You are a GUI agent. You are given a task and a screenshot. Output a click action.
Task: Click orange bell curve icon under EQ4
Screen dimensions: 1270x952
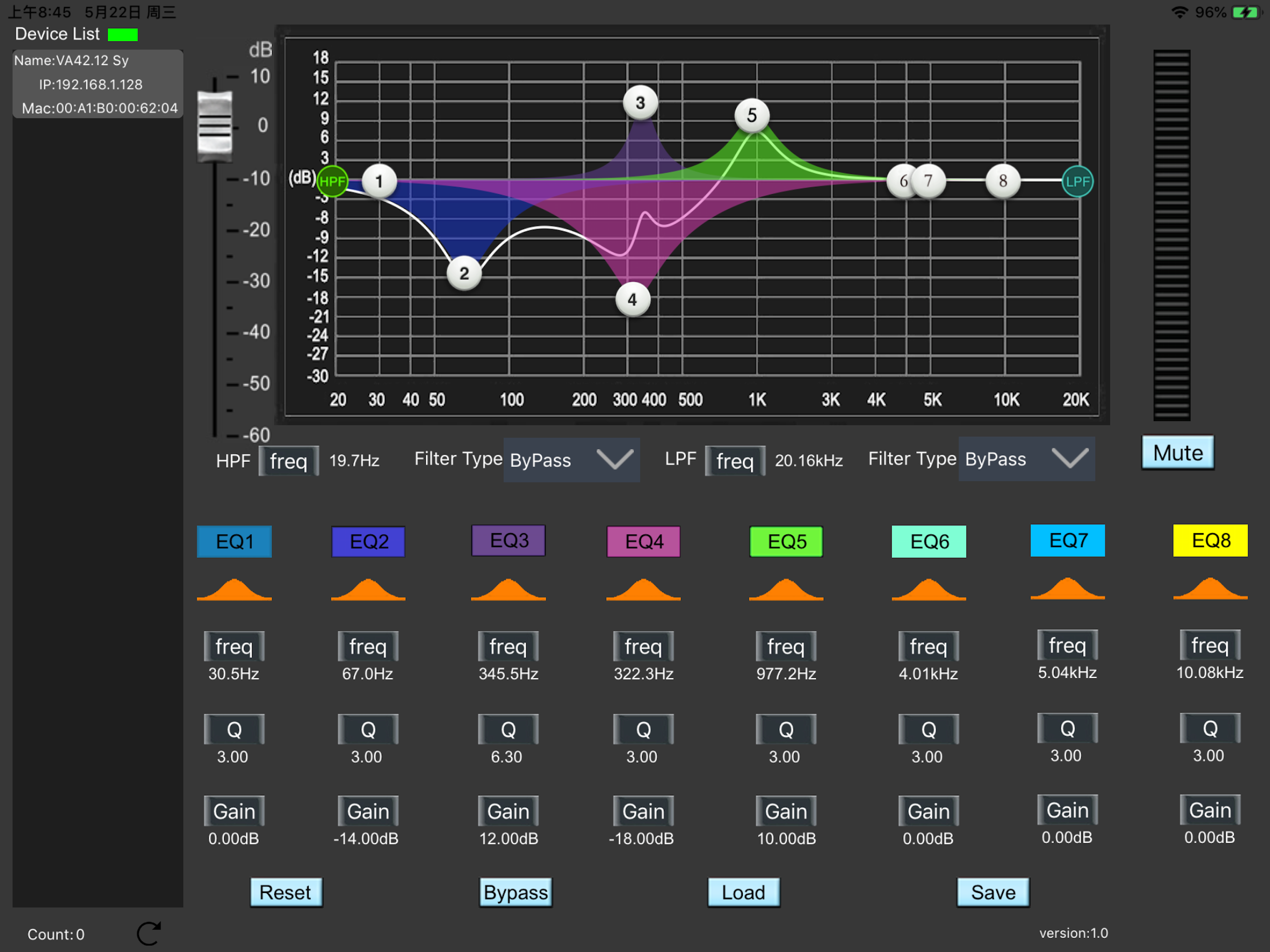[643, 590]
